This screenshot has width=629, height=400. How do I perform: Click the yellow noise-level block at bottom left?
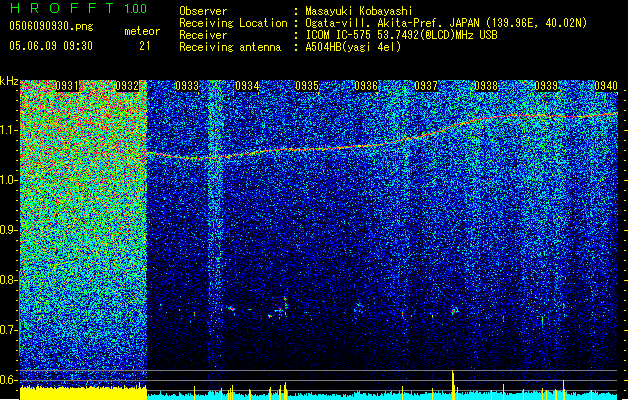[83, 393]
